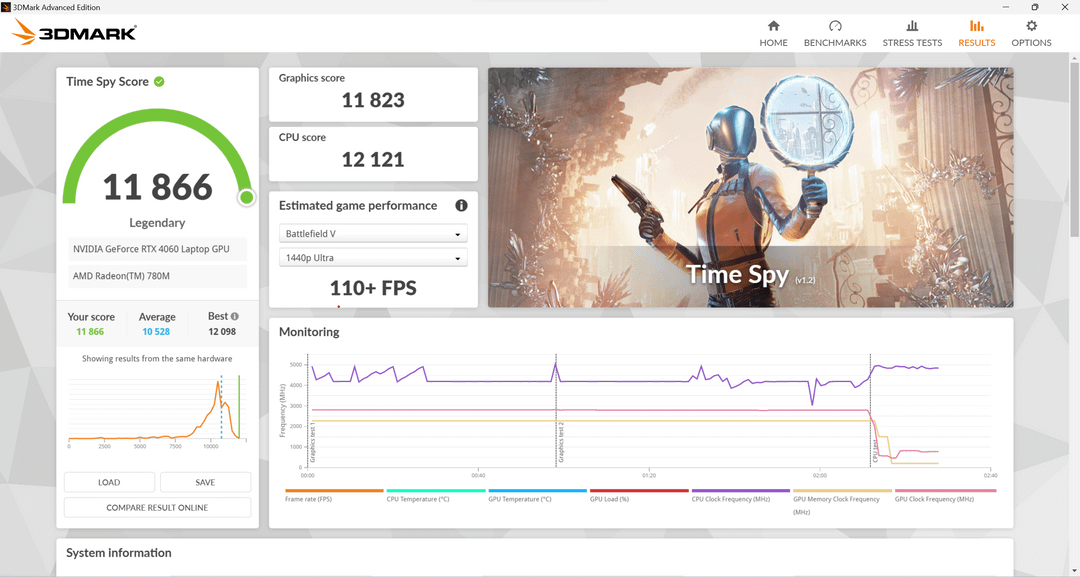The height and width of the screenshot is (577, 1080).
Task: Click the Graphics score value 11 823
Action: pos(373,101)
